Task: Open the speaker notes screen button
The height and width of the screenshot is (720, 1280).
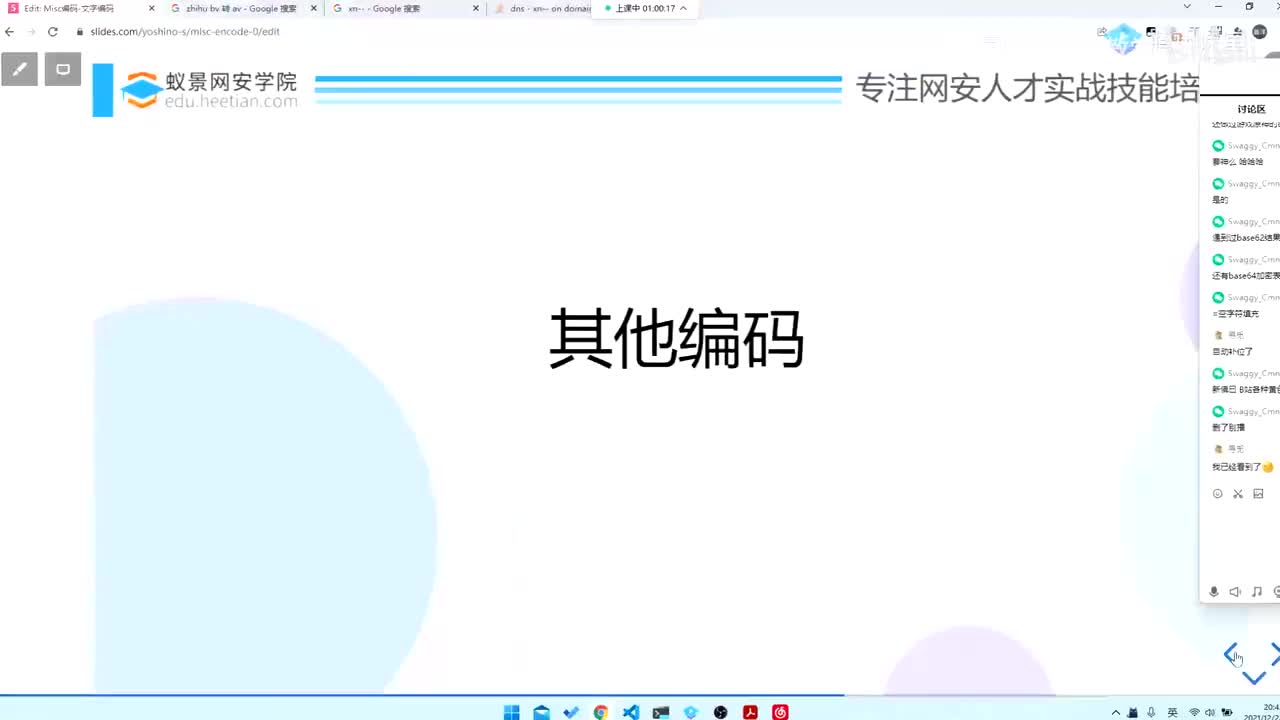Action: 63,69
